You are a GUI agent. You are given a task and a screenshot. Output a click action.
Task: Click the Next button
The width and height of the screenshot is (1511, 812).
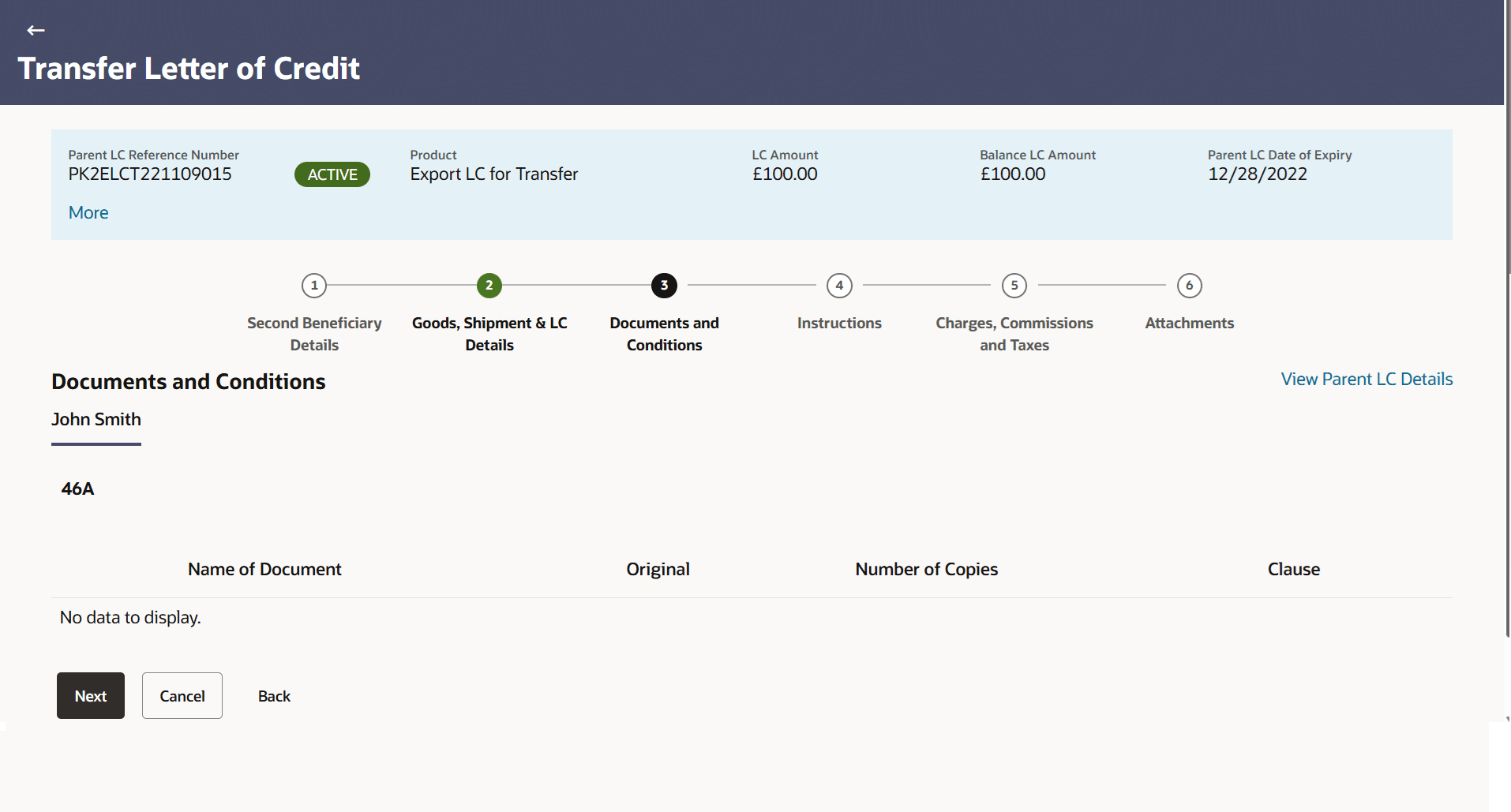click(x=90, y=695)
